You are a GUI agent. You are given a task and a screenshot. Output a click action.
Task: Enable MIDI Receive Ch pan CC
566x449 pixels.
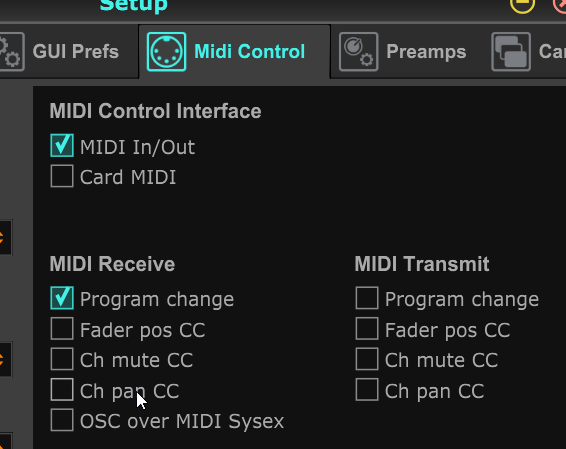[62, 390]
